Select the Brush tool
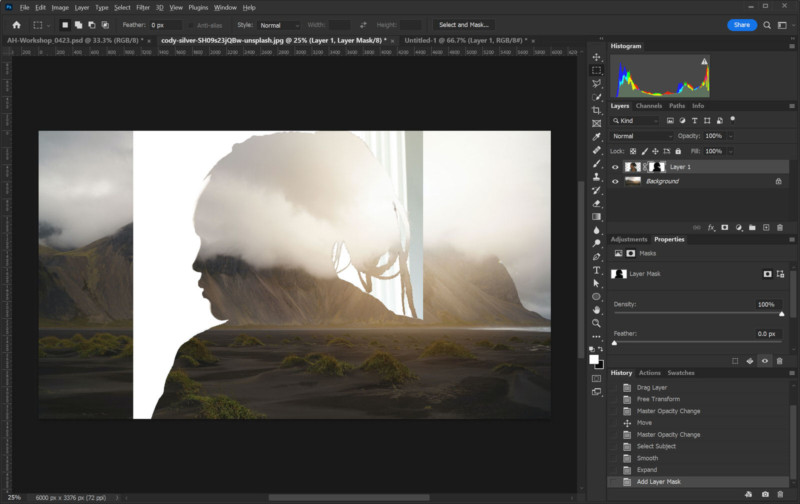This screenshot has width=800, height=504. tap(596, 163)
